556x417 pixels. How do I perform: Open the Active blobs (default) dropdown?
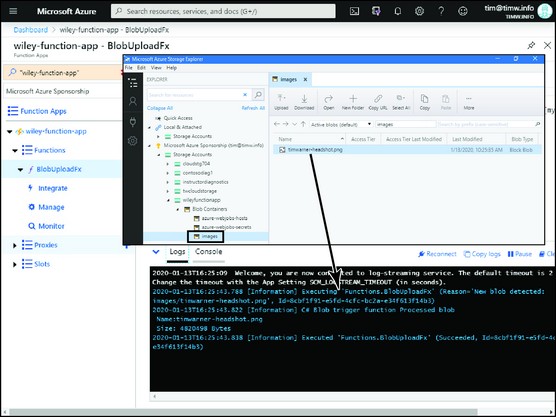point(341,124)
